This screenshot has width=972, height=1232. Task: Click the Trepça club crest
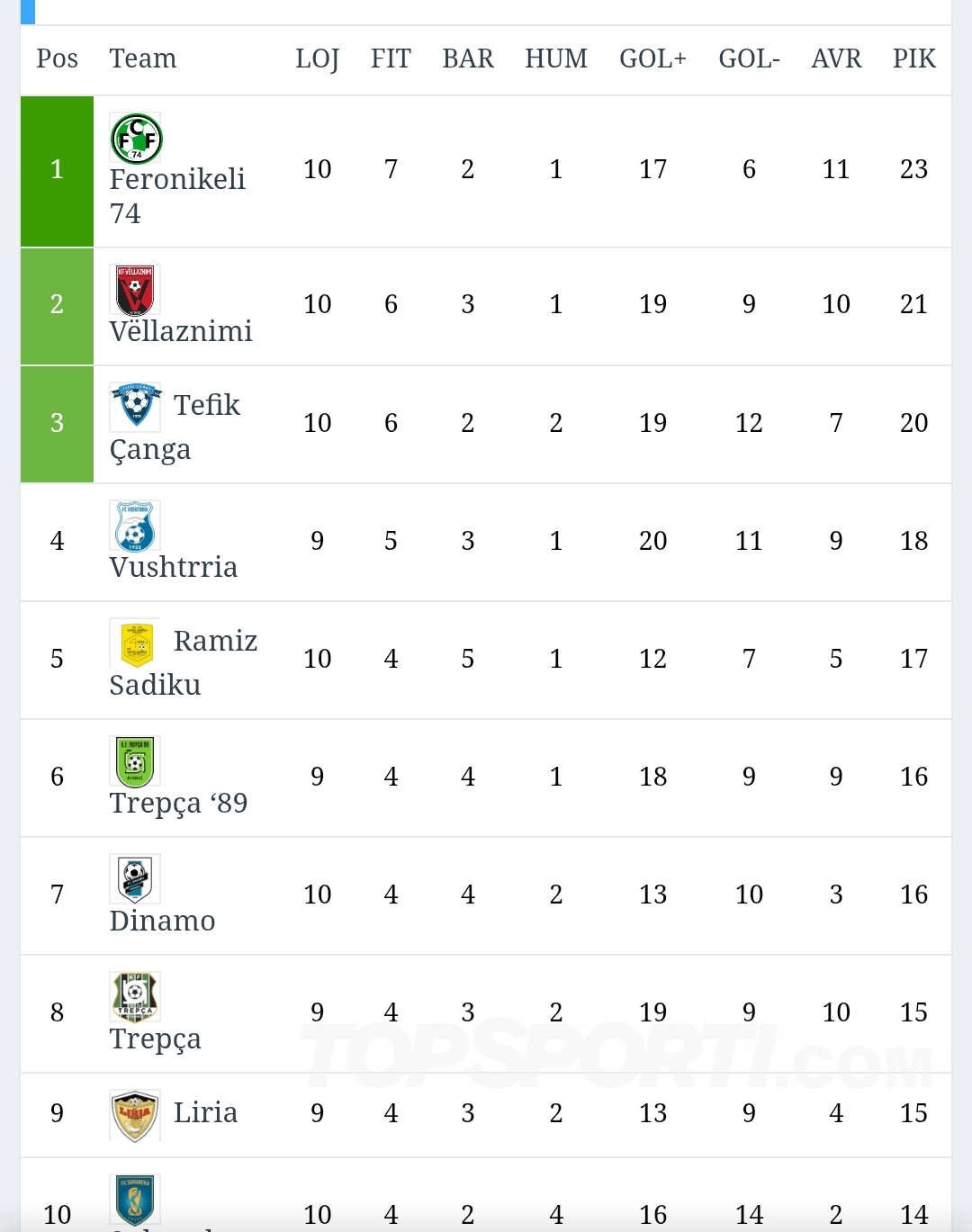tap(135, 997)
